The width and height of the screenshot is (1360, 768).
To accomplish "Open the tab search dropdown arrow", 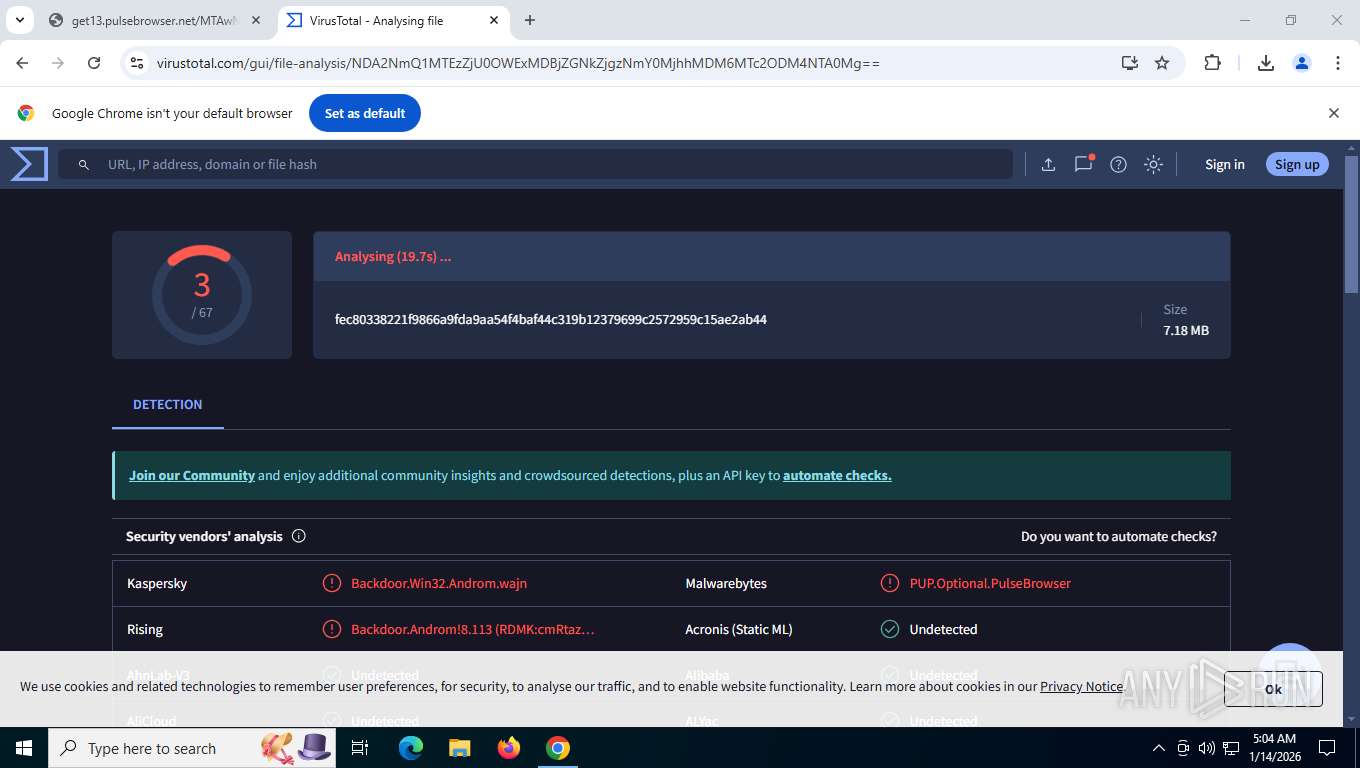I will click(x=19, y=20).
